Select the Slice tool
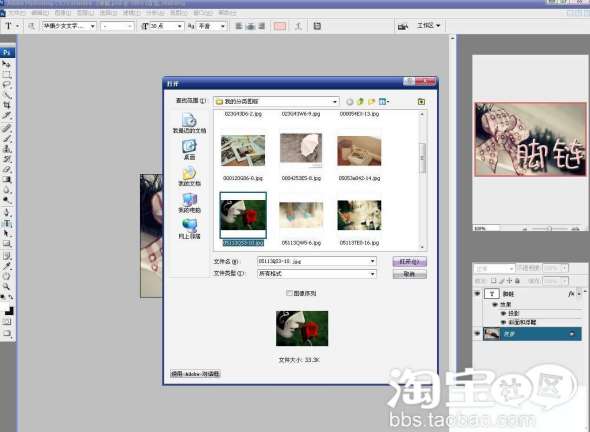590x432 pixels. tap(6, 115)
